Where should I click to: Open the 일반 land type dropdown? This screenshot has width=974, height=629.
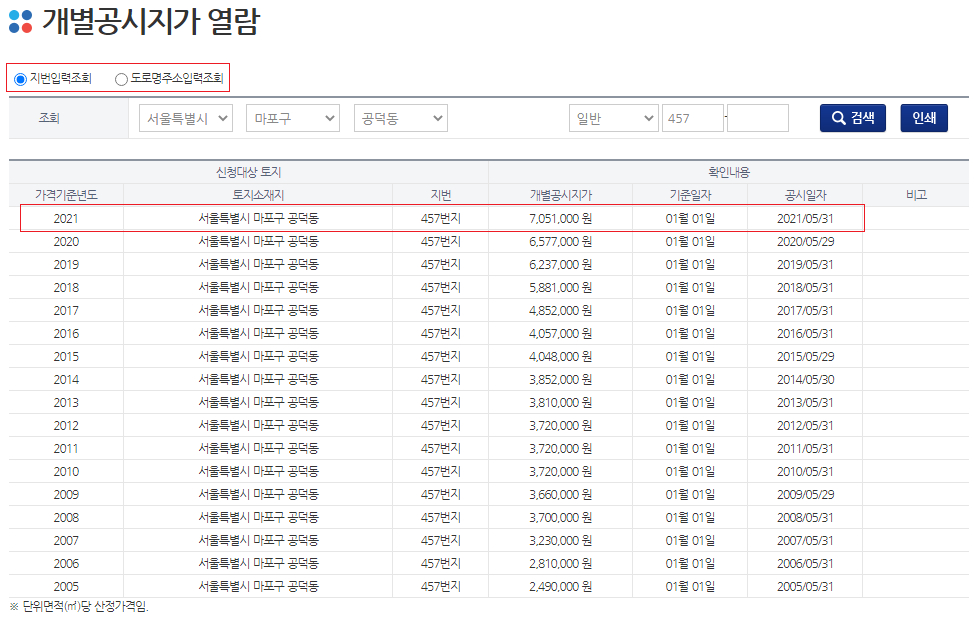614,118
